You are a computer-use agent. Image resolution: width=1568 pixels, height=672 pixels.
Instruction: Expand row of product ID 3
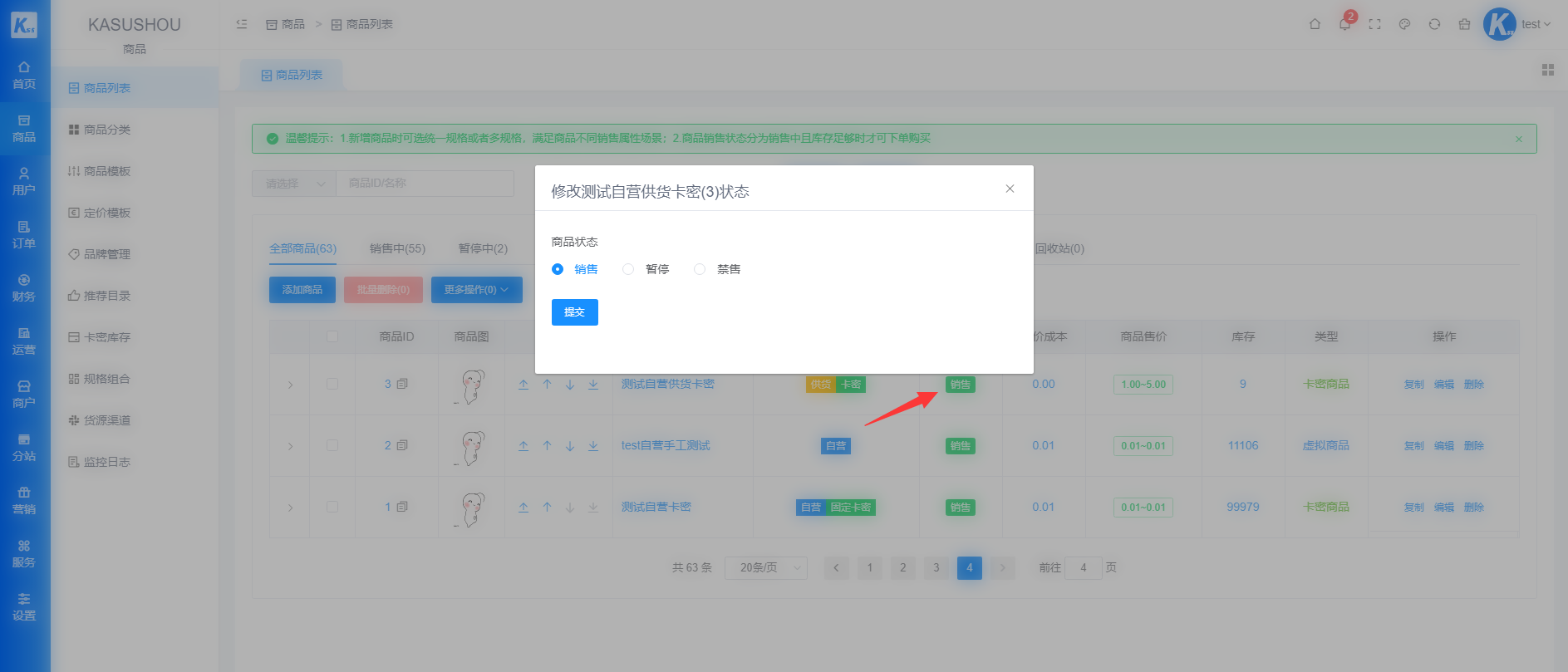[290, 385]
